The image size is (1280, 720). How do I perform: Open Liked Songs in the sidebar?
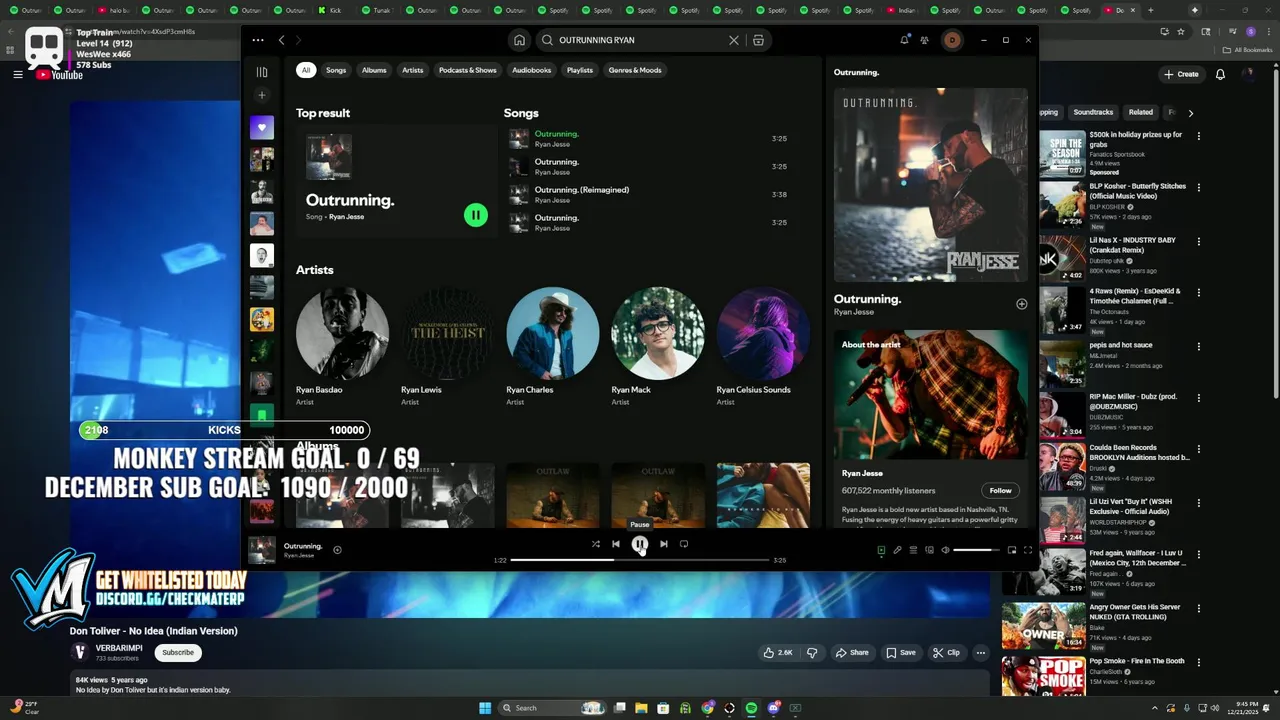point(262,127)
